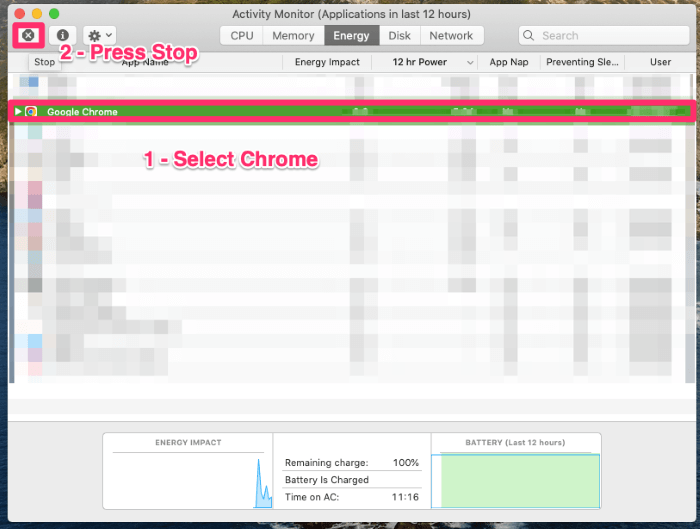Click the green zoom window button

coord(54,13)
